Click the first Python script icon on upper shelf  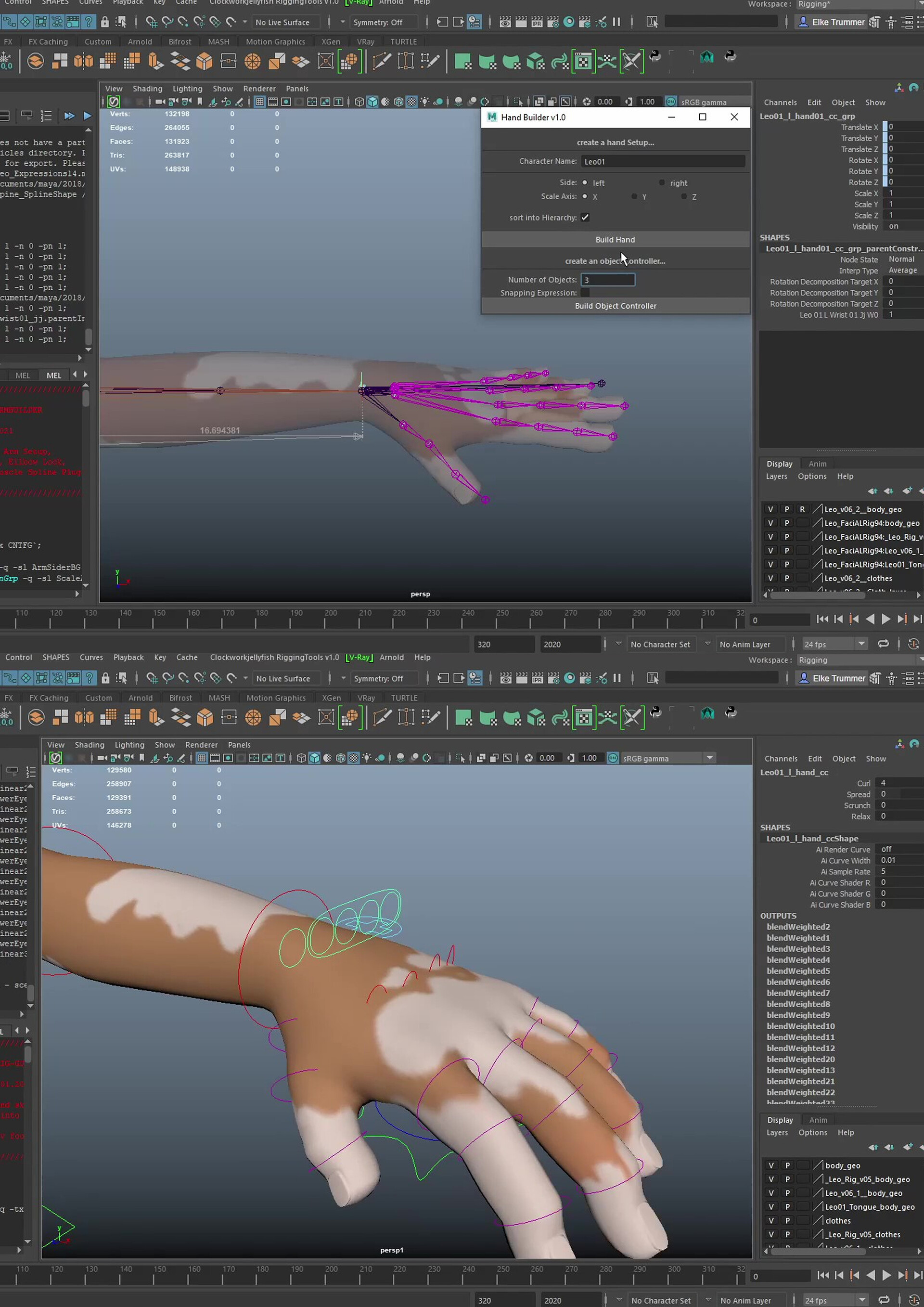click(655, 56)
